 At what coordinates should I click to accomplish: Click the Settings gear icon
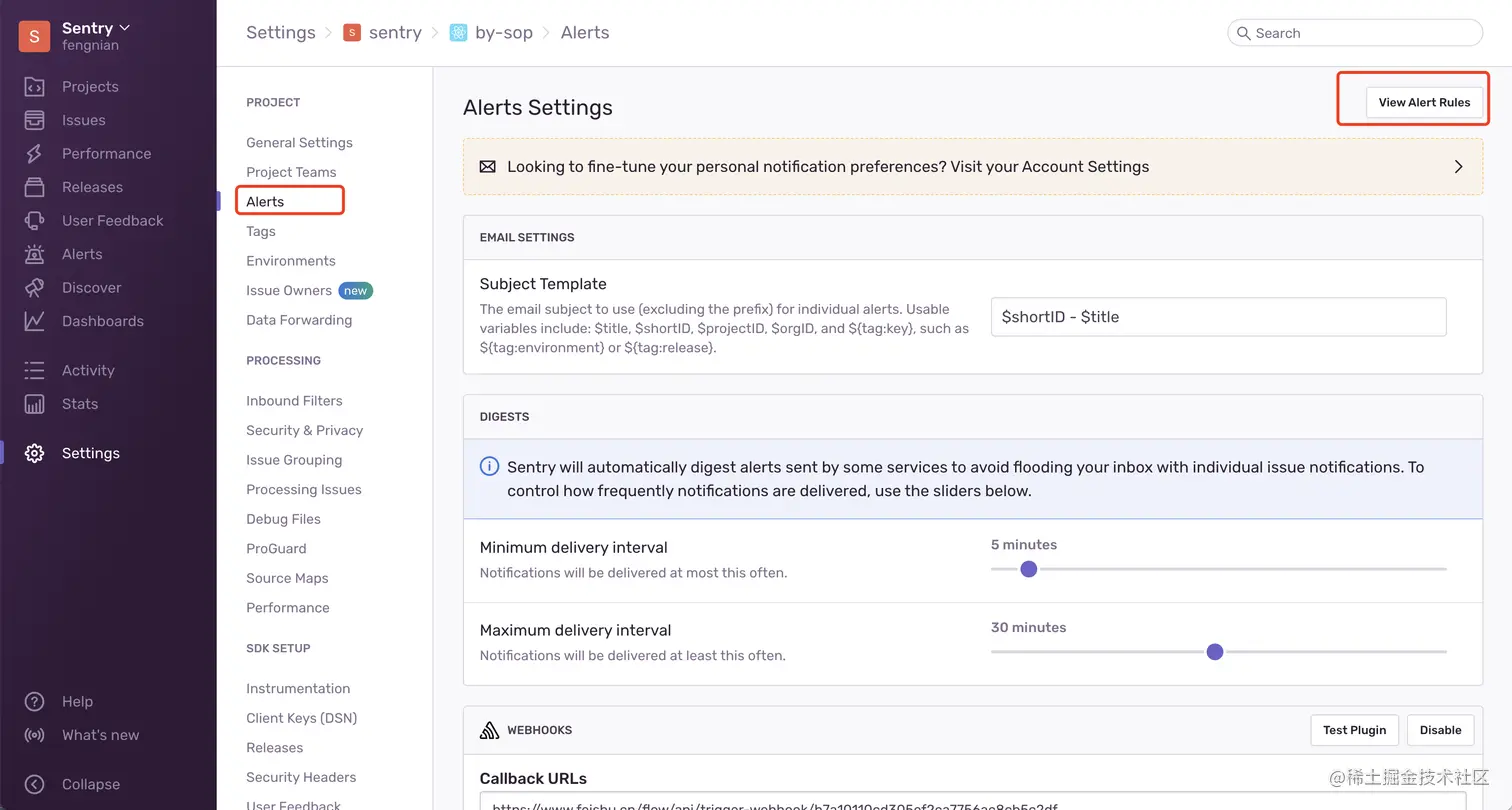[x=34, y=453]
